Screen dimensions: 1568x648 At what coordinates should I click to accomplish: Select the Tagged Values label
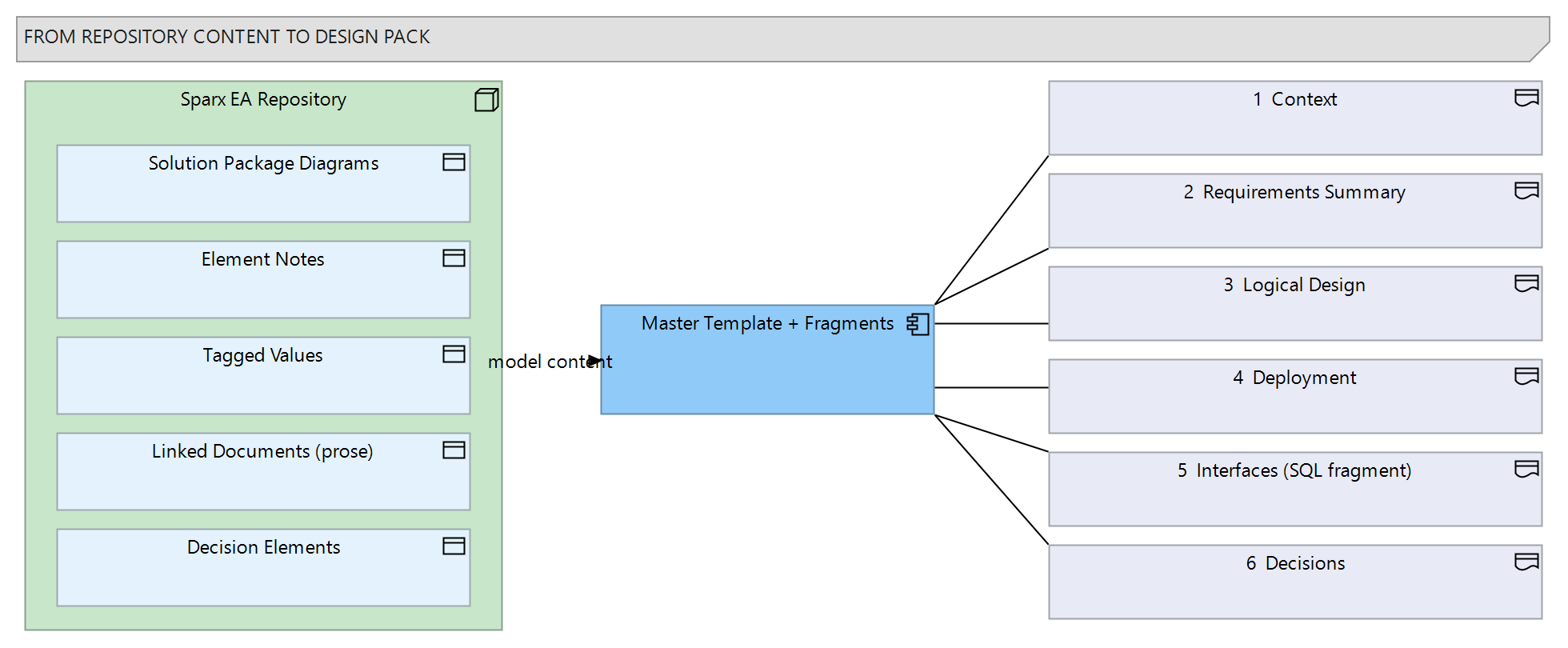tap(263, 356)
